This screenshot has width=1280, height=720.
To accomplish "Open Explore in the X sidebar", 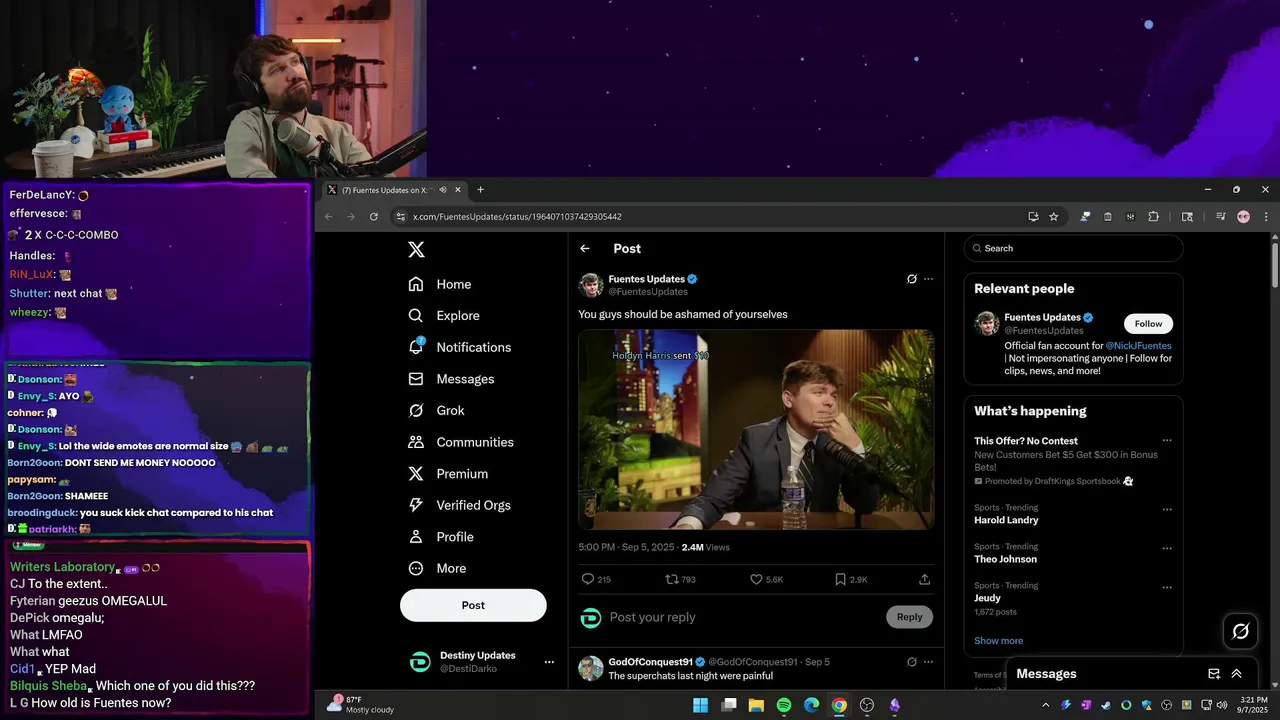I will coord(444,315).
